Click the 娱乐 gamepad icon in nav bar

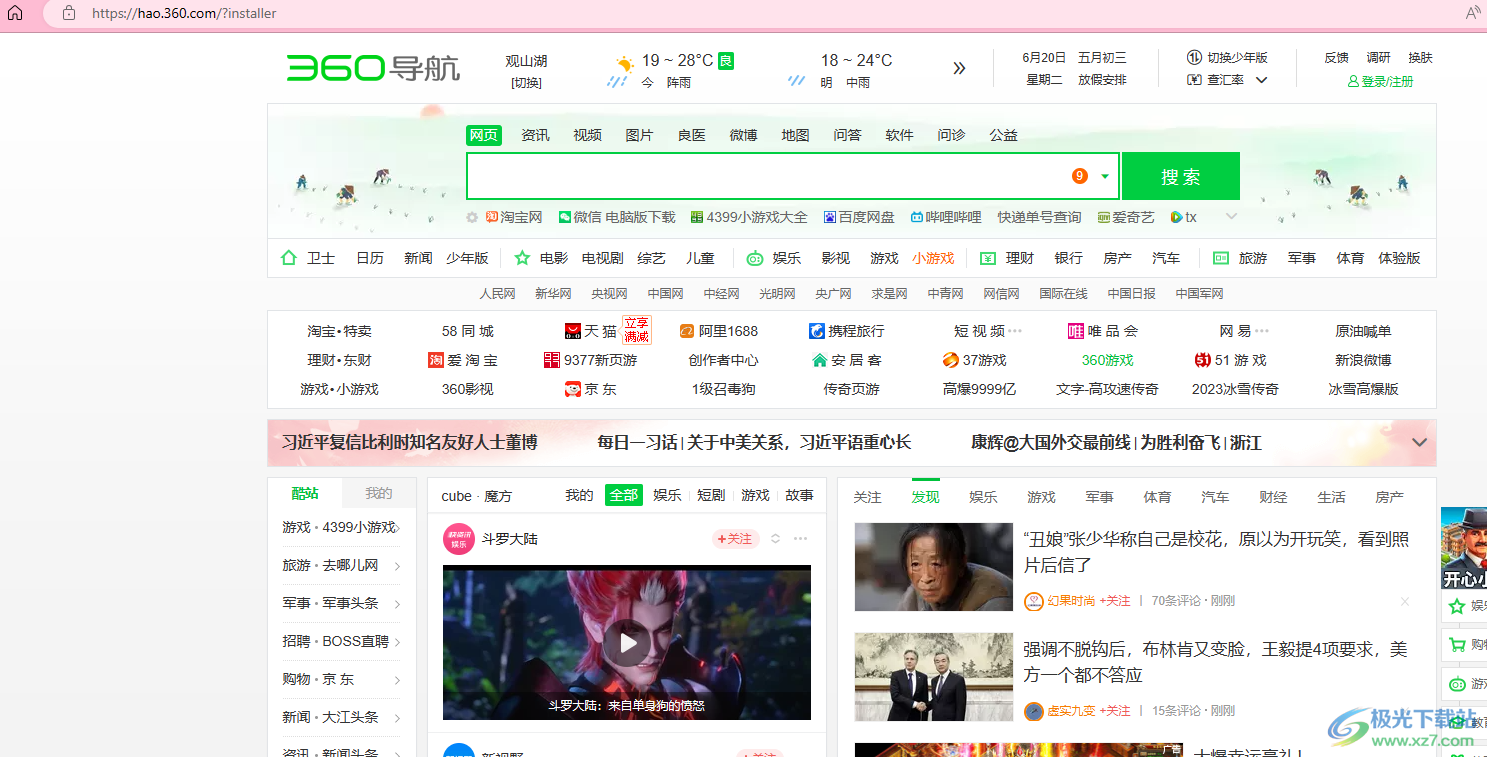(x=755, y=258)
